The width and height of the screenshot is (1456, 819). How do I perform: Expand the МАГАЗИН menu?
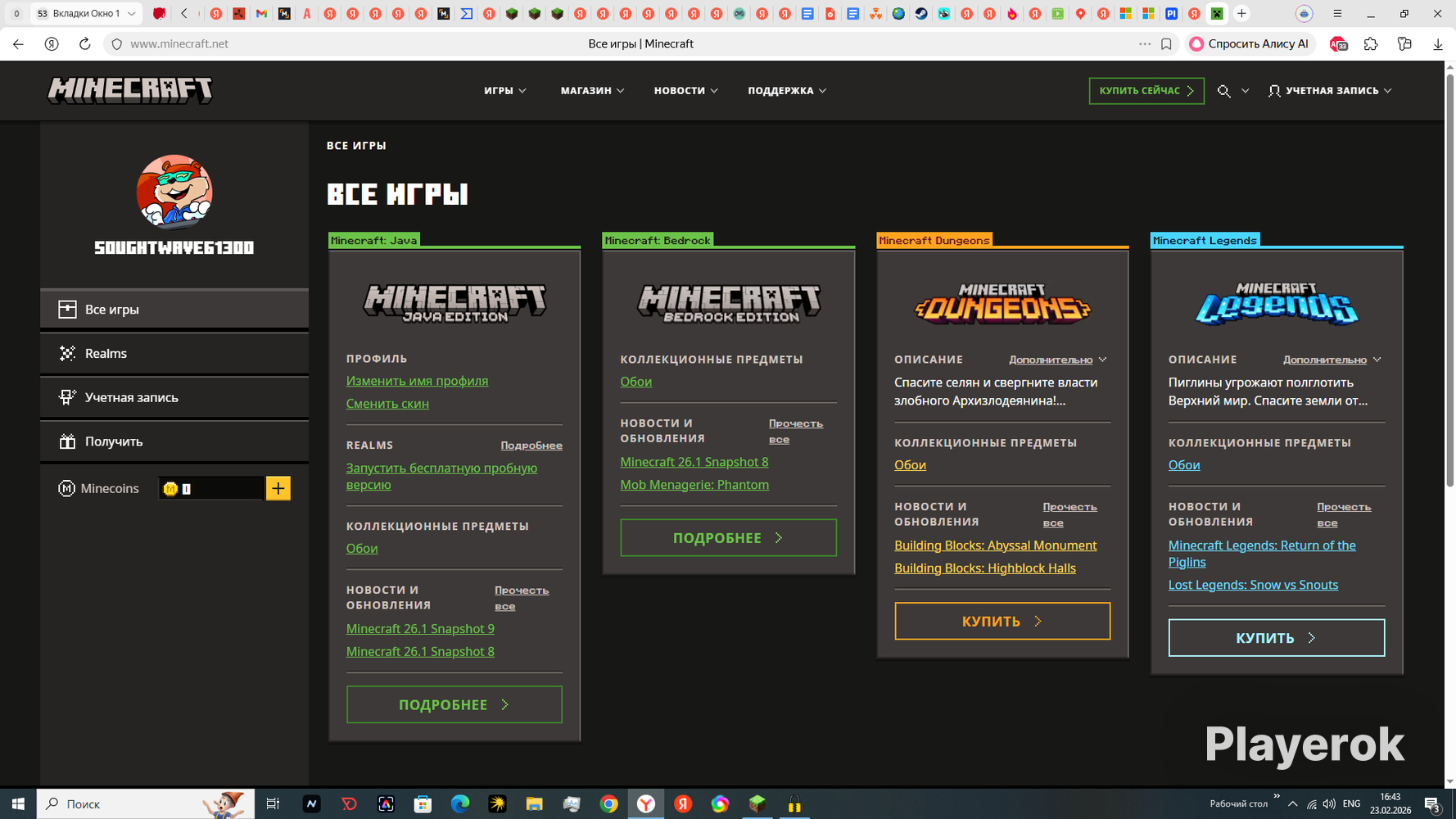point(592,91)
